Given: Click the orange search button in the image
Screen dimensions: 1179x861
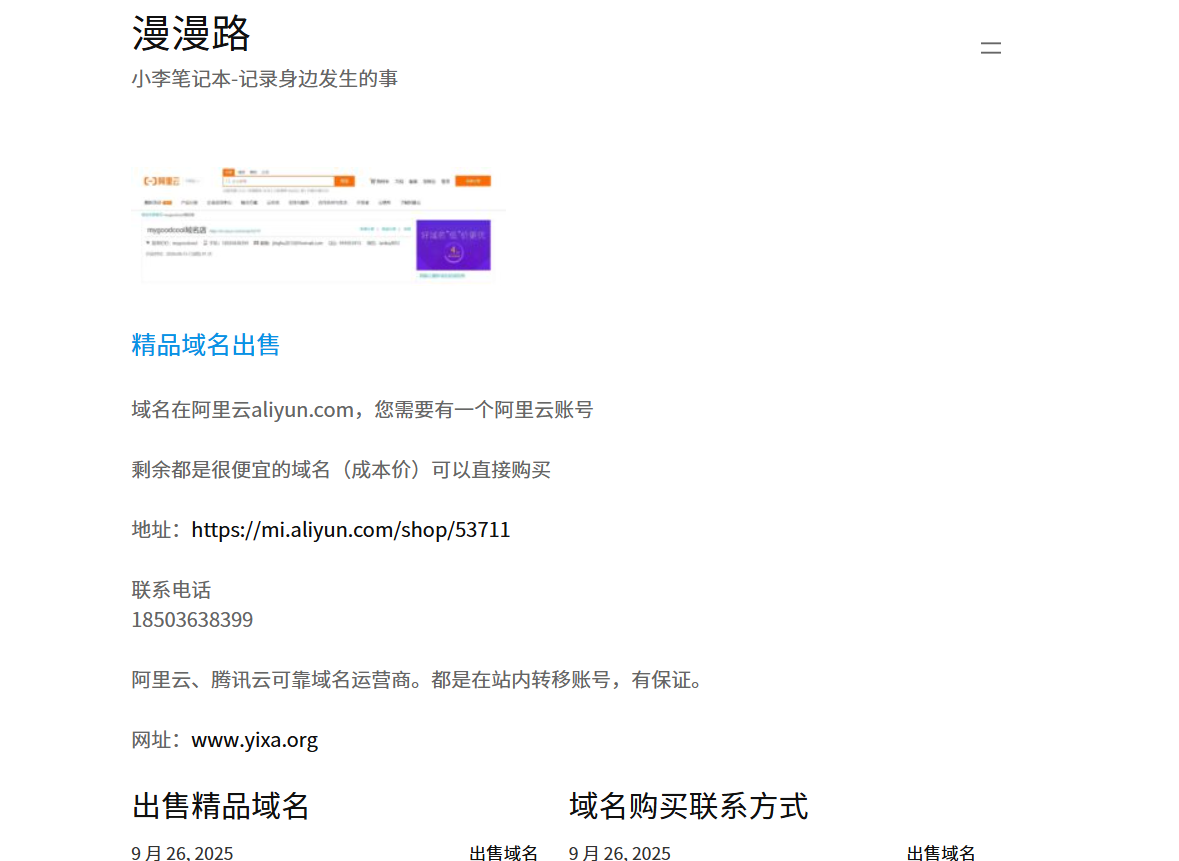Looking at the screenshot, I should pos(344,181).
